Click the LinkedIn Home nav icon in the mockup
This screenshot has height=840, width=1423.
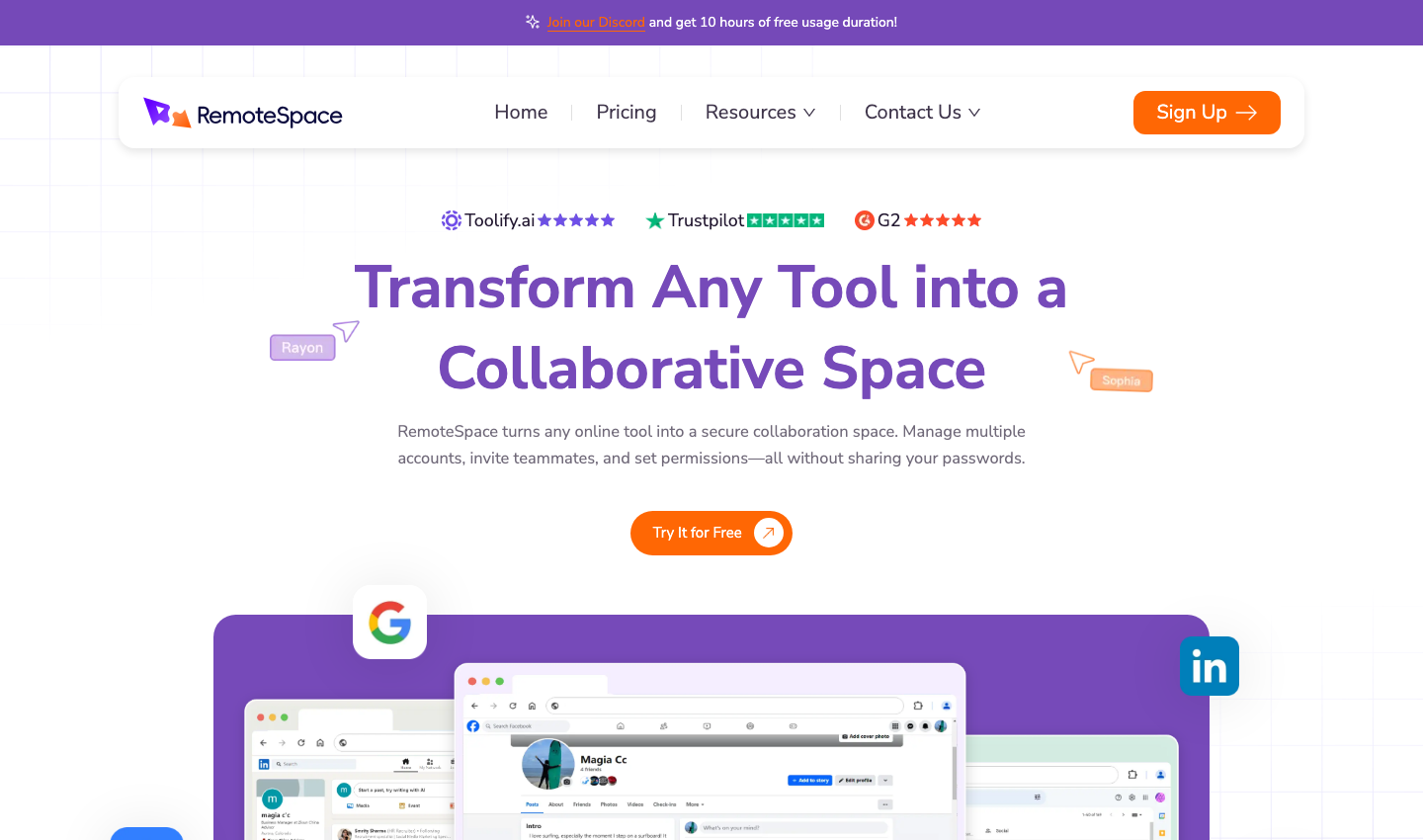[x=405, y=763]
